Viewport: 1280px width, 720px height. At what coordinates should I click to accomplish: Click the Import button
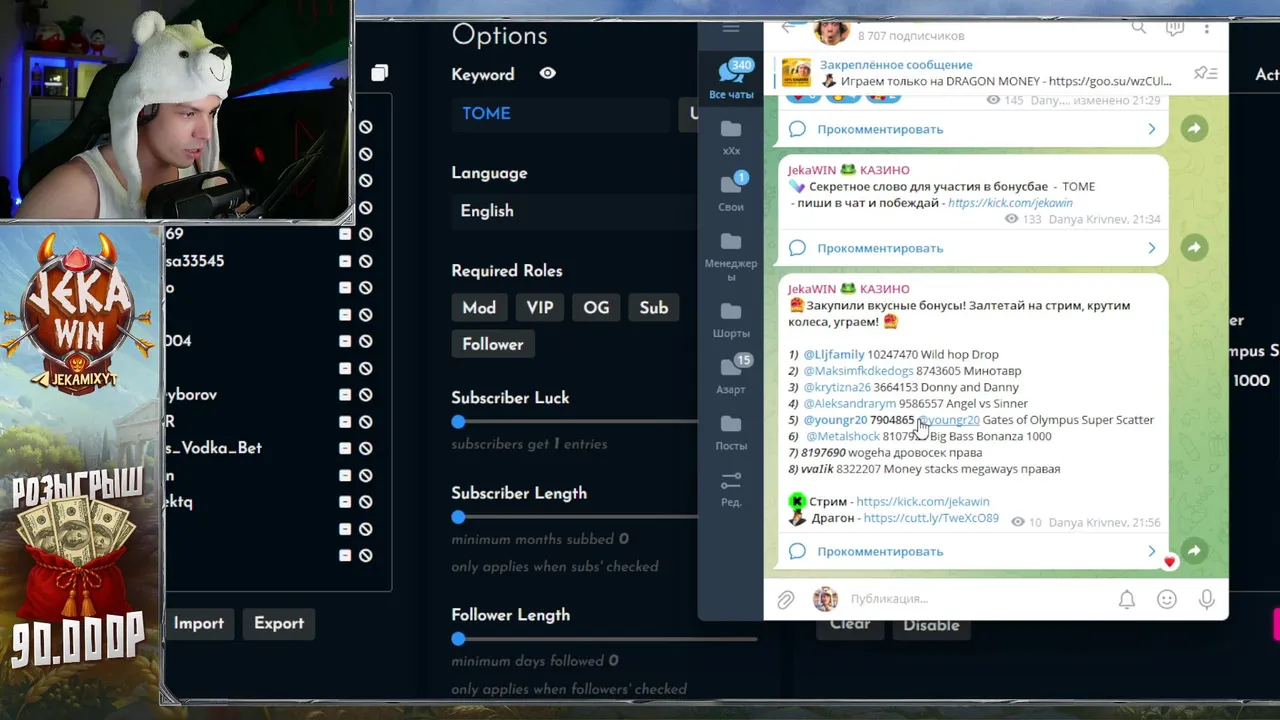pyautogui.click(x=199, y=623)
